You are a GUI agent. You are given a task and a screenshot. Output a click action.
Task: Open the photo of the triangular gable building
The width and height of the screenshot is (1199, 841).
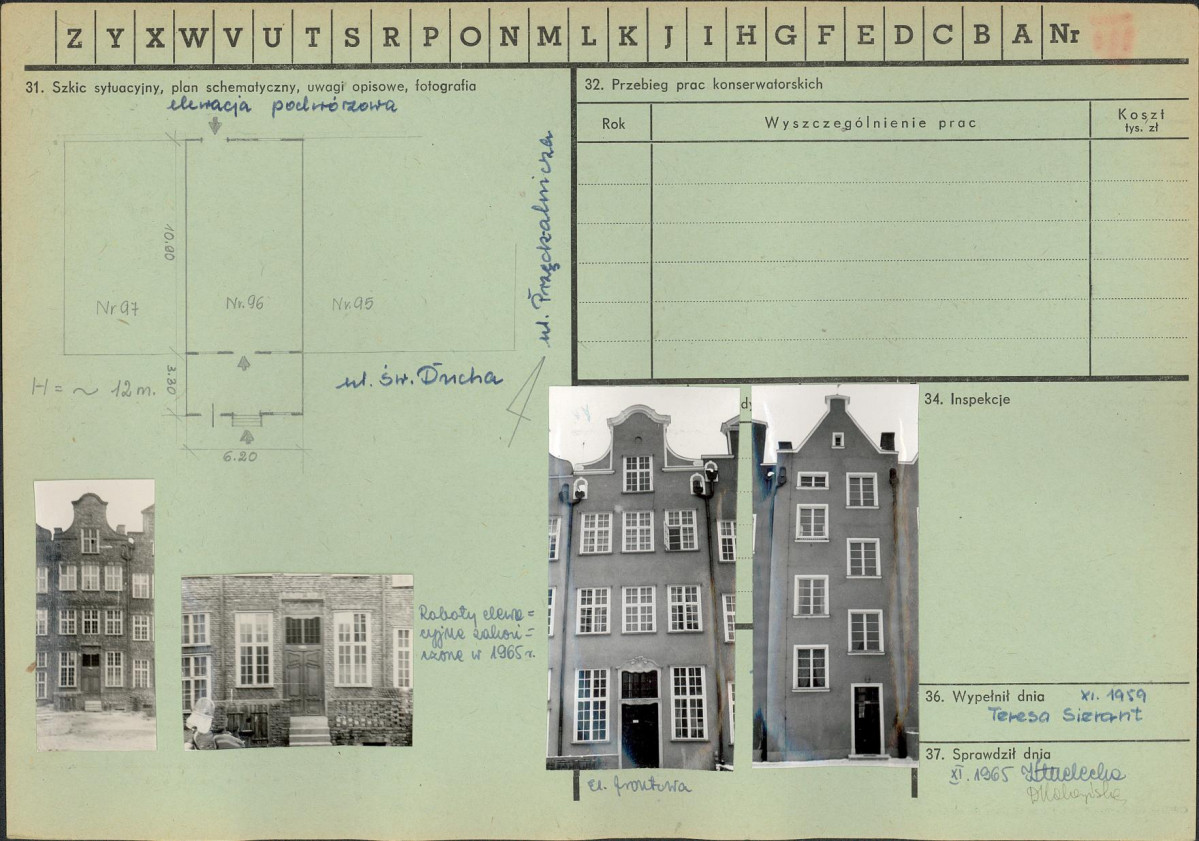click(x=835, y=576)
